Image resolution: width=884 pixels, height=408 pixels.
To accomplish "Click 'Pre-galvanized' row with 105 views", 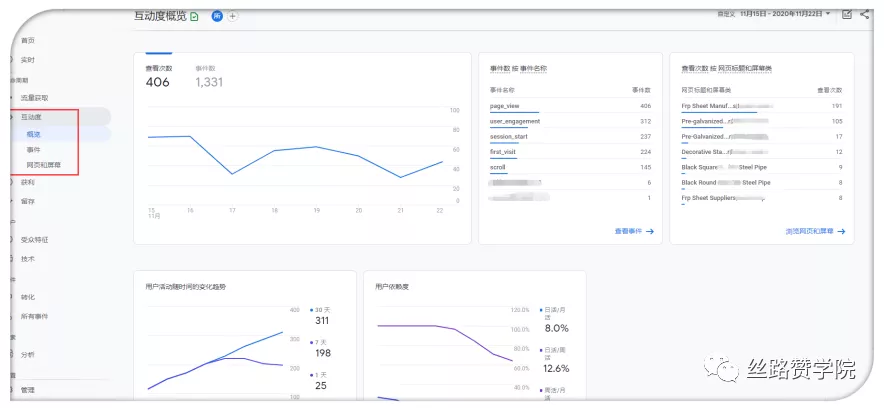I will (762, 121).
